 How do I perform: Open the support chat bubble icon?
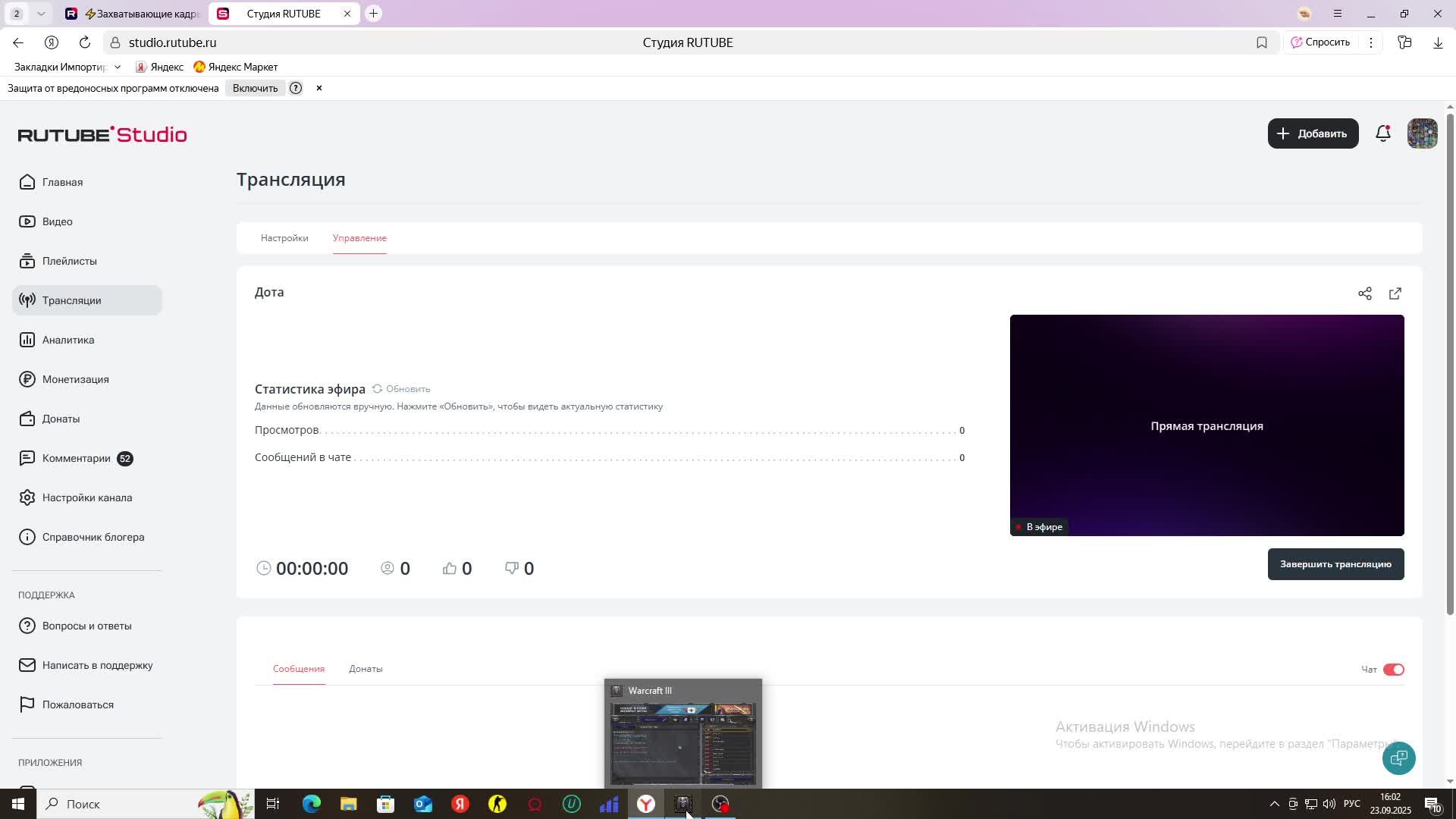pyautogui.click(x=1398, y=758)
